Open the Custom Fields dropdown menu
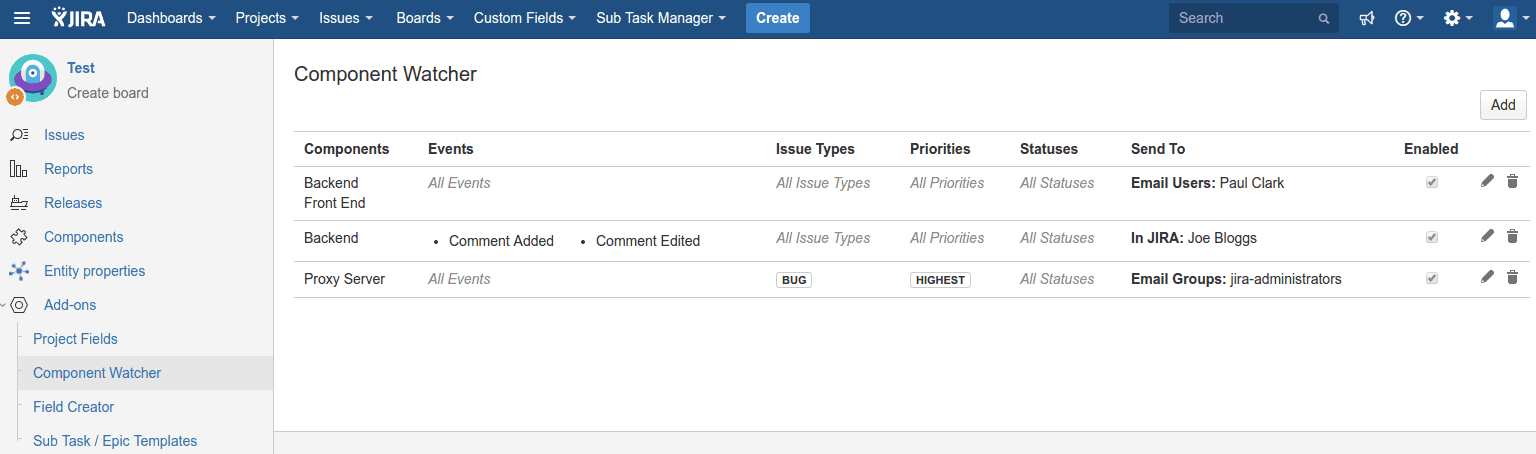 pos(525,18)
